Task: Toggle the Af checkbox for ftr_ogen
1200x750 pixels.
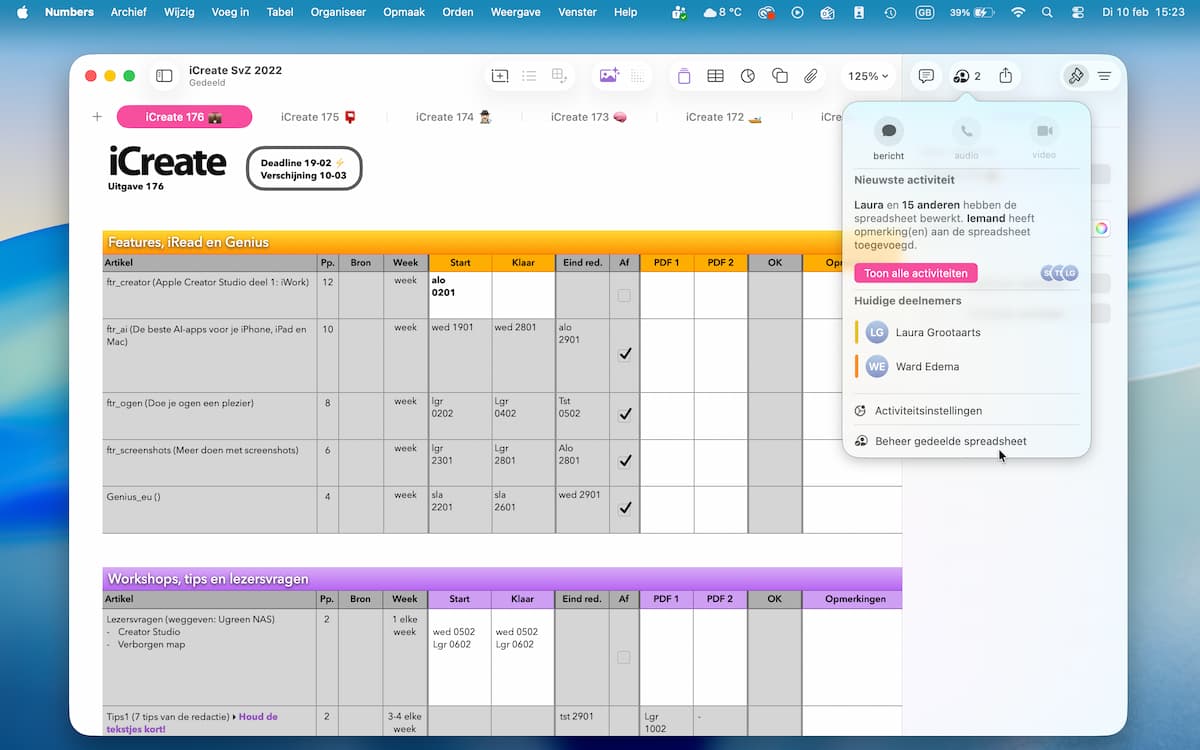Action: (624, 414)
